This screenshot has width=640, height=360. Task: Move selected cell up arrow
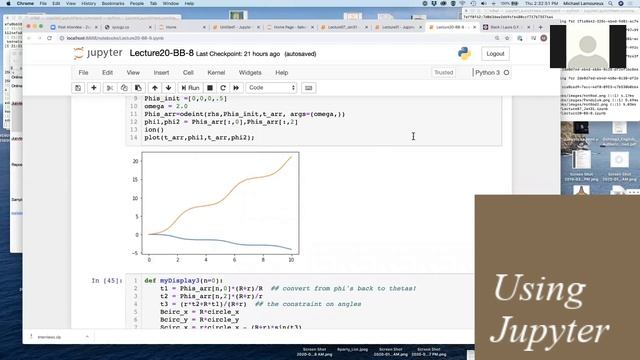click(155, 88)
